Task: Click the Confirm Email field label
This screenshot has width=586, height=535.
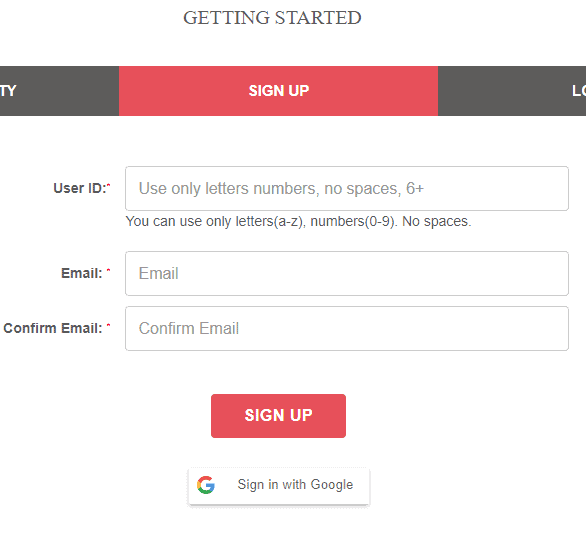Action: [53, 328]
